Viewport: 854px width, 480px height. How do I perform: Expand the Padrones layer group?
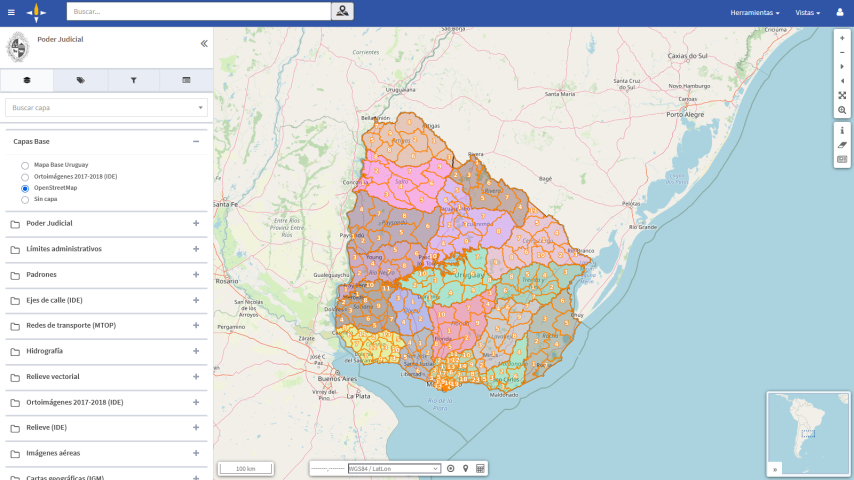196,275
